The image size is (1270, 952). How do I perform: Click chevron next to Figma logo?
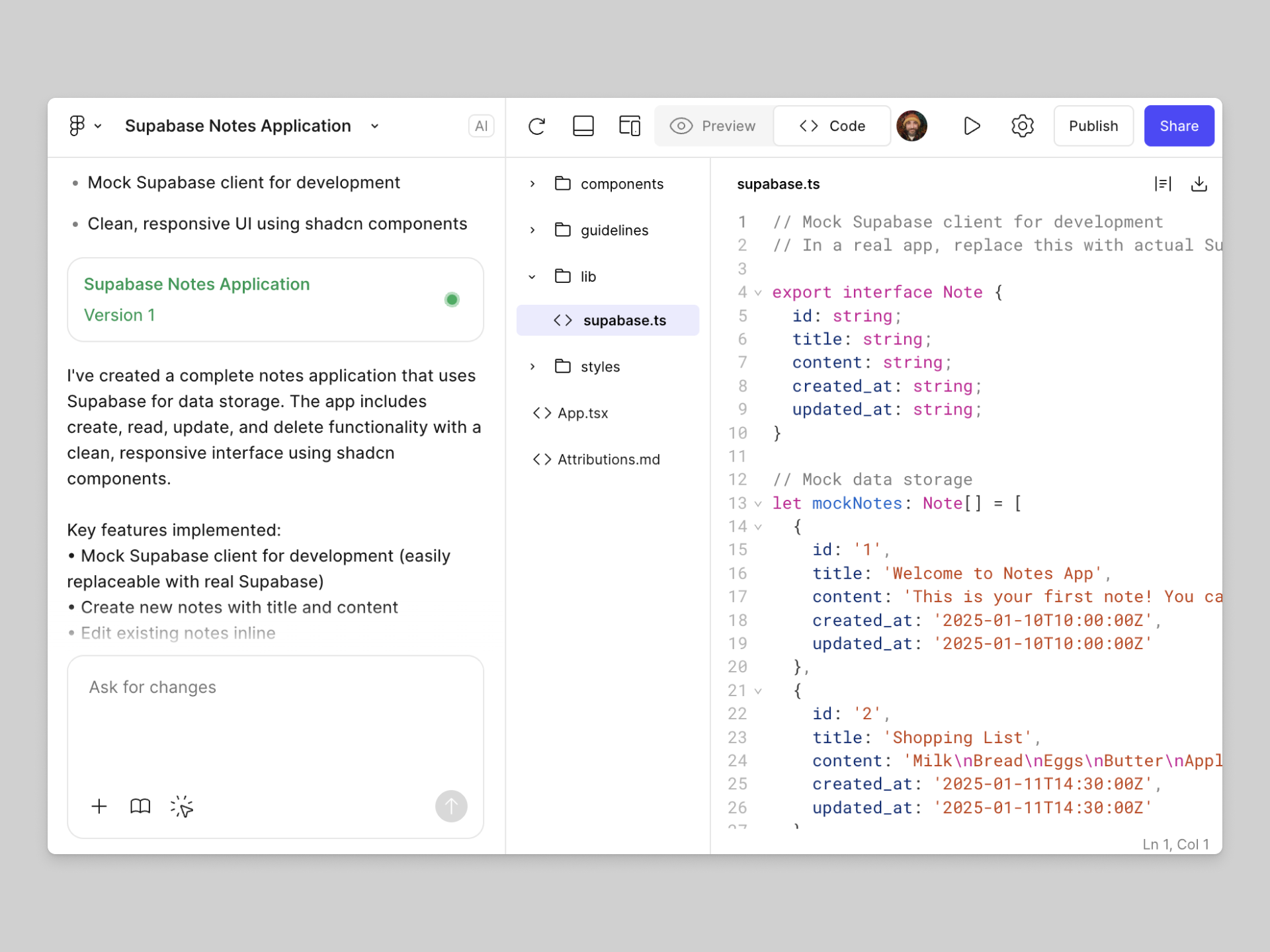click(x=98, y=126)
